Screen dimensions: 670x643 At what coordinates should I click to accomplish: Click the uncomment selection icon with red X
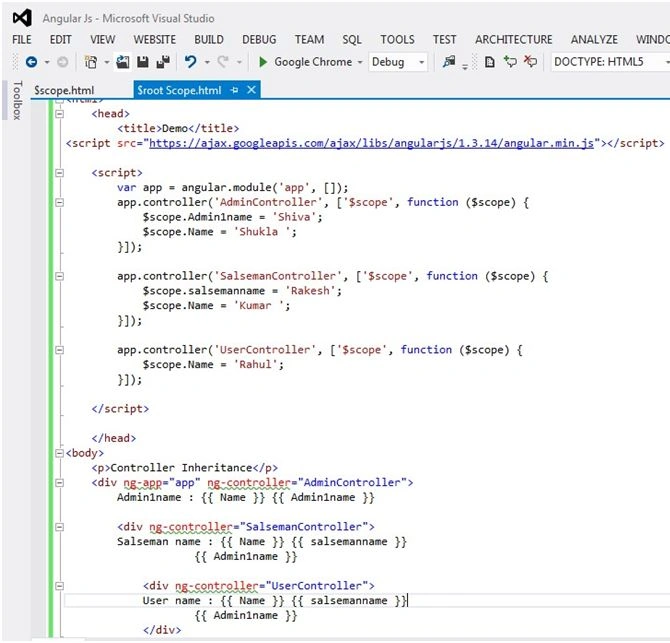click(530, 62)
